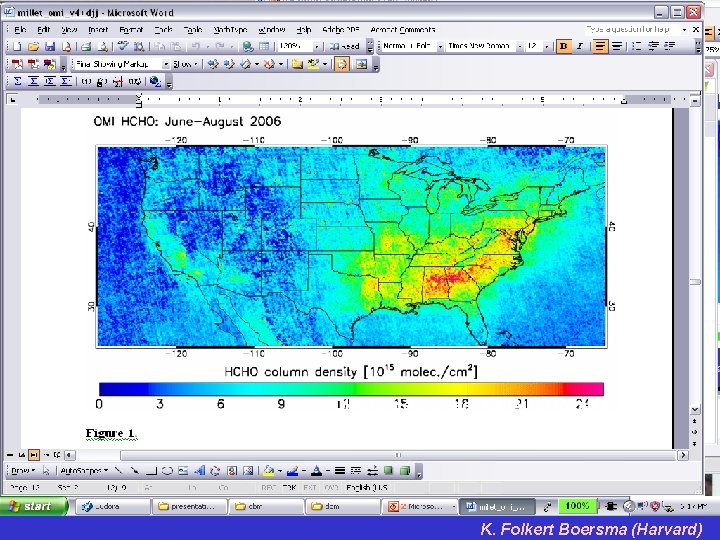This screenshot has width=720, height=540.
Task: Choose the Select Objects arrow tool
Action: 46,471
